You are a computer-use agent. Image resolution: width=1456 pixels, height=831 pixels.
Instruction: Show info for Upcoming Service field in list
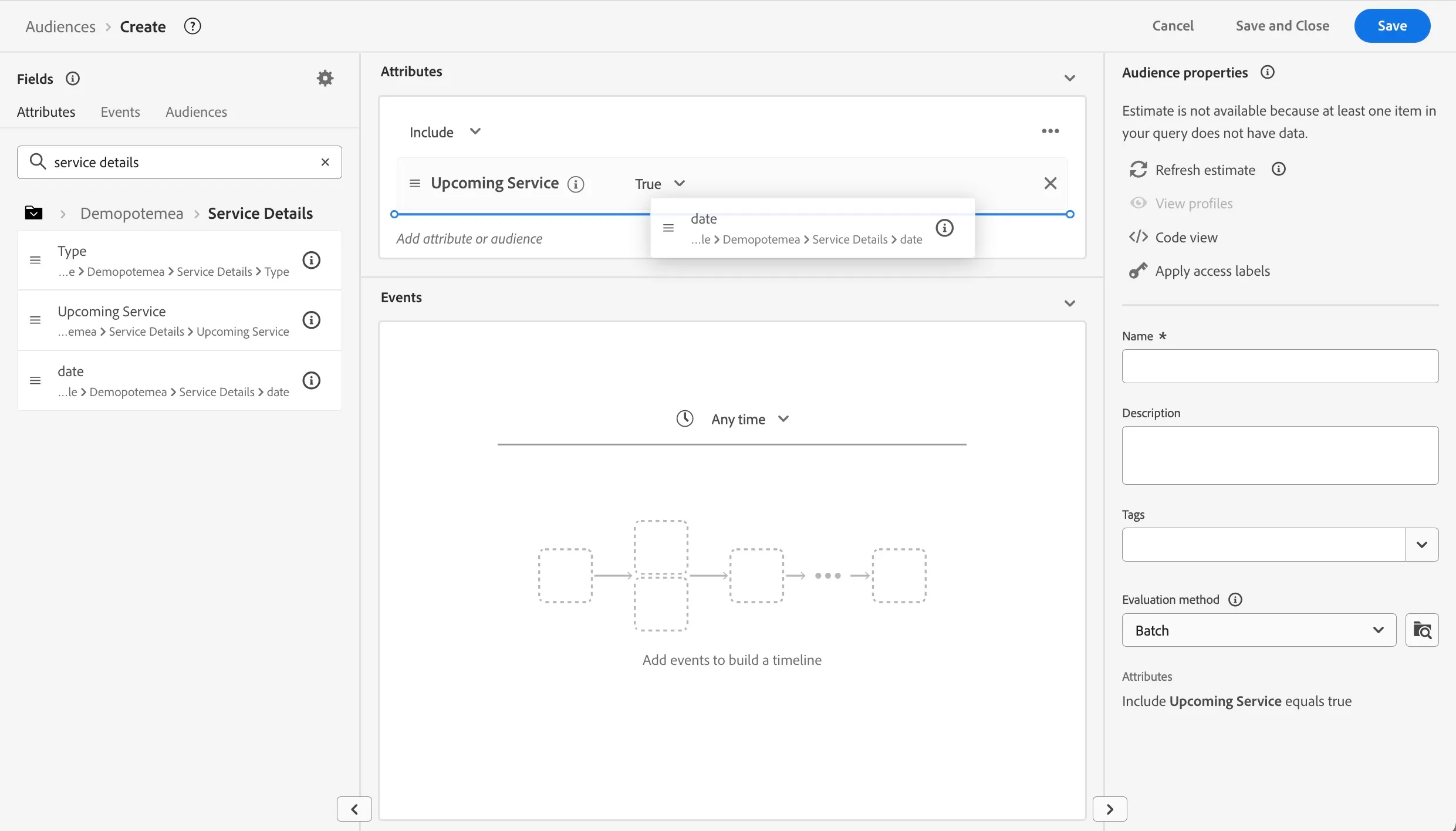coord(311,320)
